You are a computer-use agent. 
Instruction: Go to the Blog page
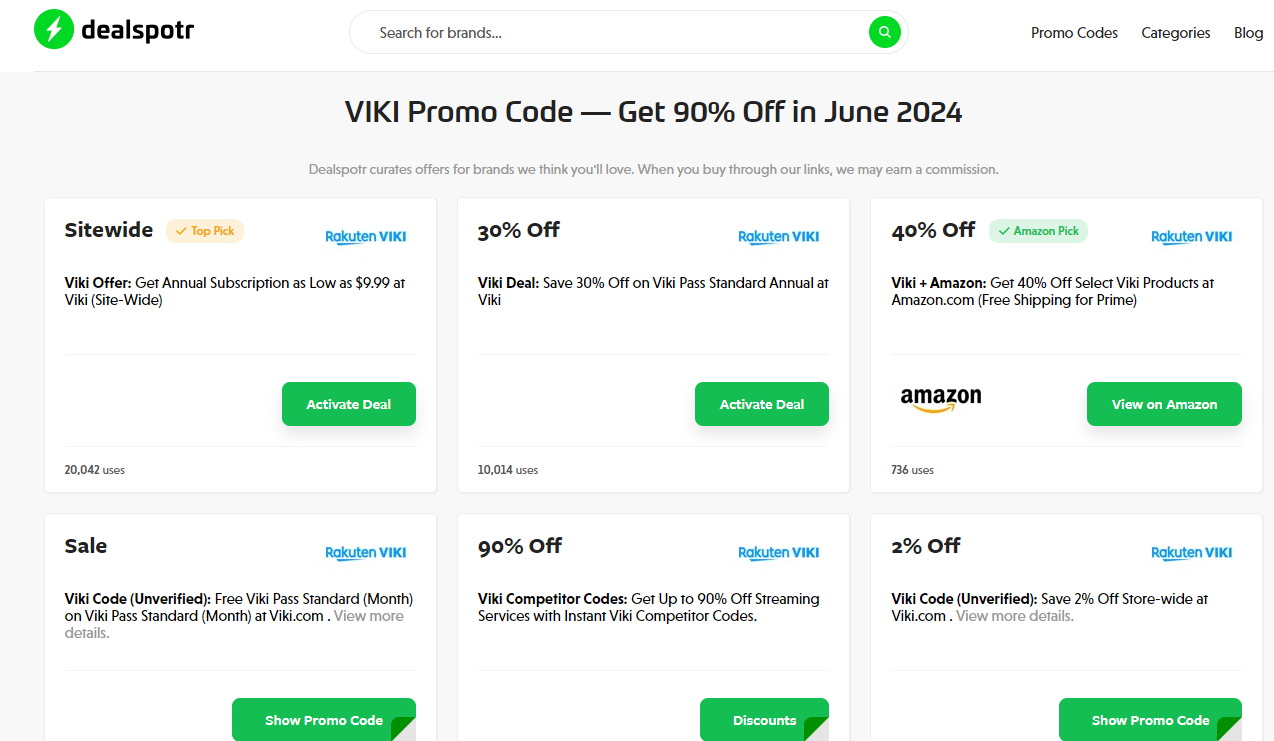1248,33
